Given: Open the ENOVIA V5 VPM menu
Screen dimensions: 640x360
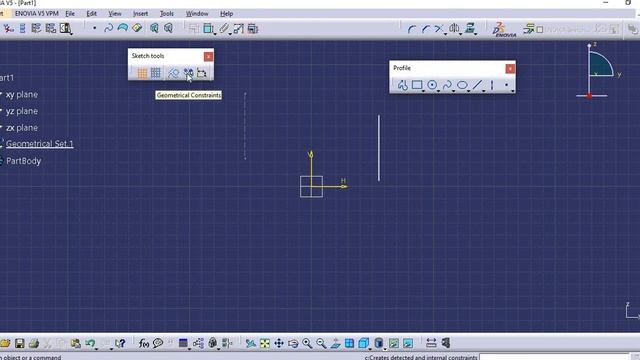Looking at the screenshot, I should click(36, 13).
